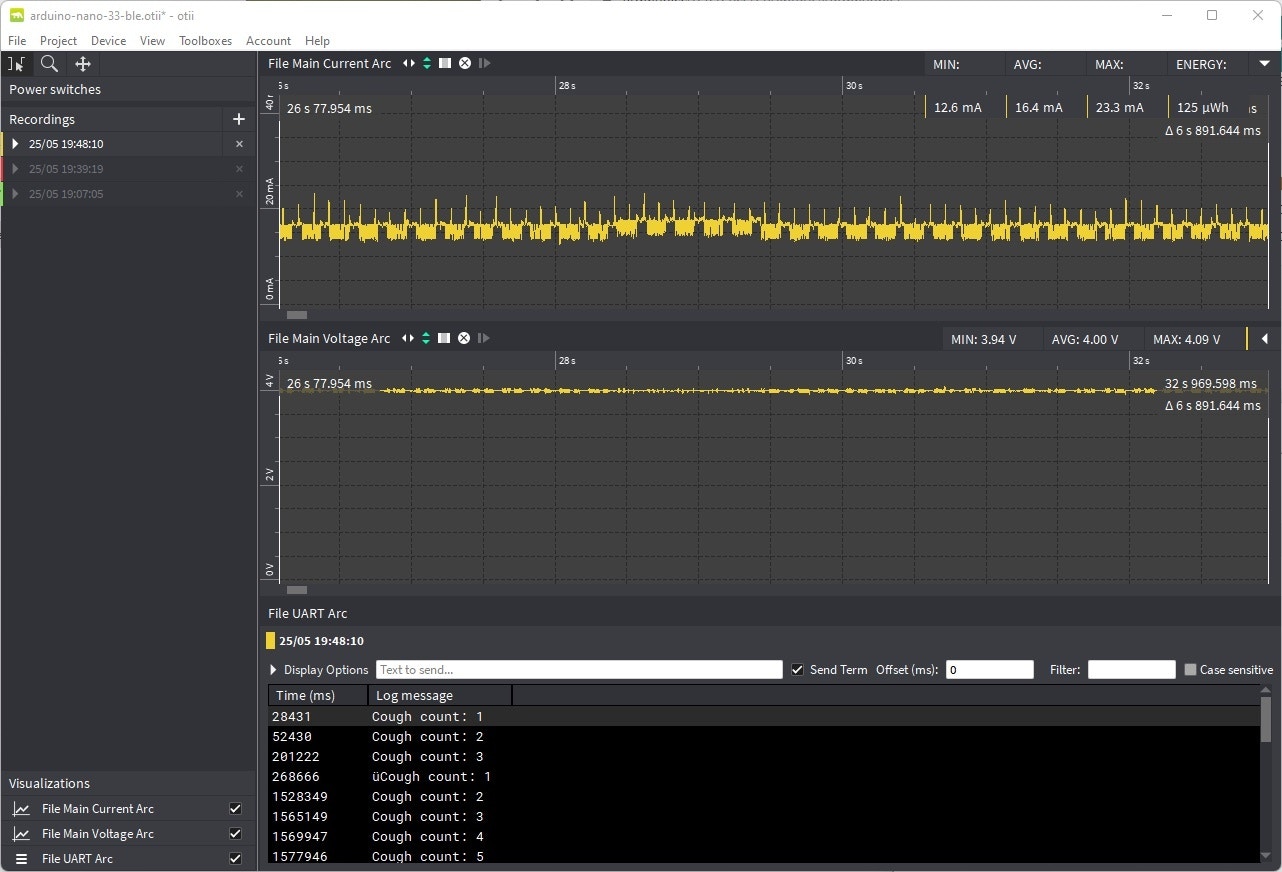The width and height of the screenshot is (1282, 872).
Task: Select the cursor selection tool
Action: pyautogui.click(x=17, y=64)
